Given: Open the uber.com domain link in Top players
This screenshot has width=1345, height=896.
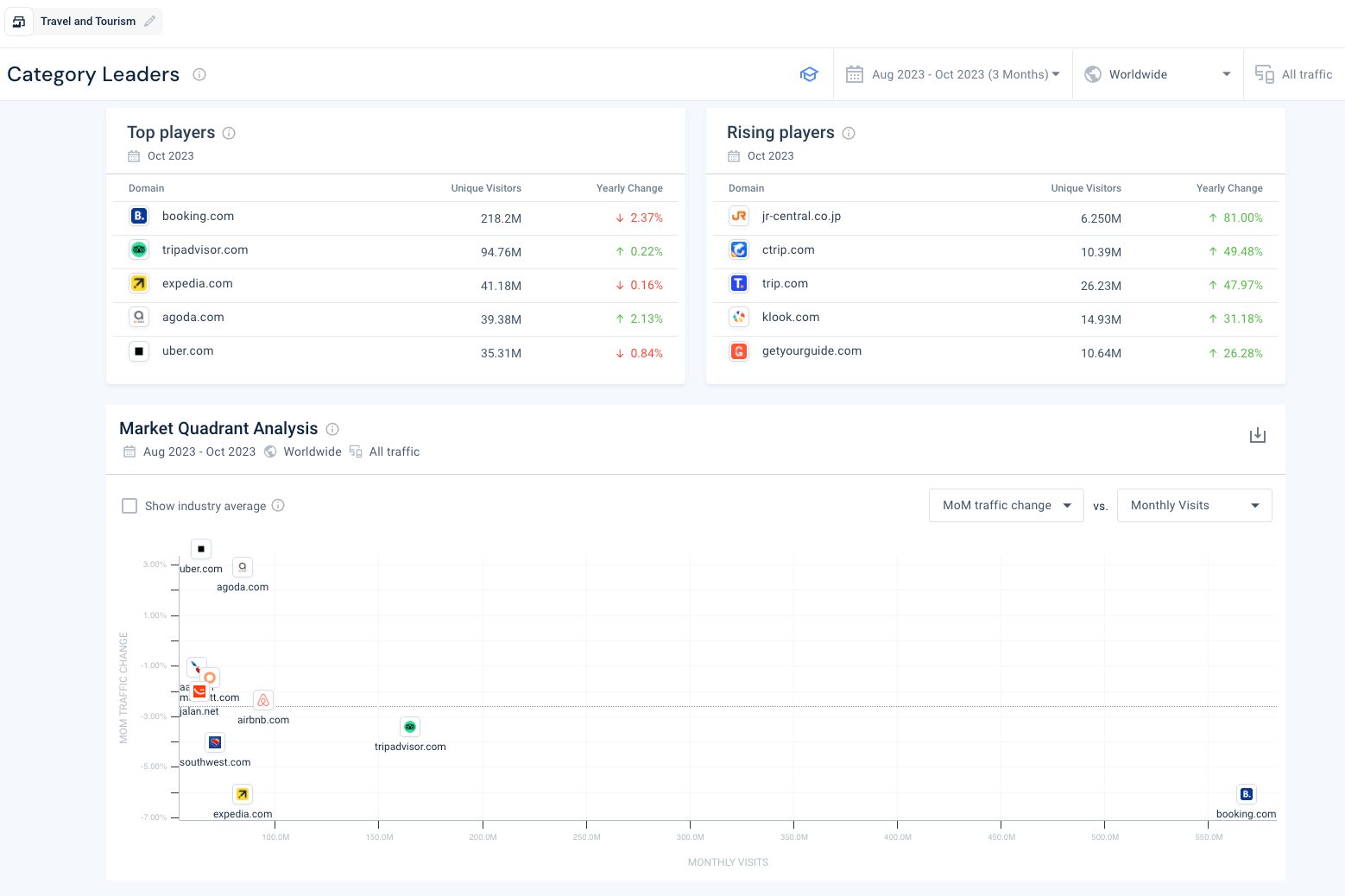Looking at the screenshot, I should tap(187, 351).
